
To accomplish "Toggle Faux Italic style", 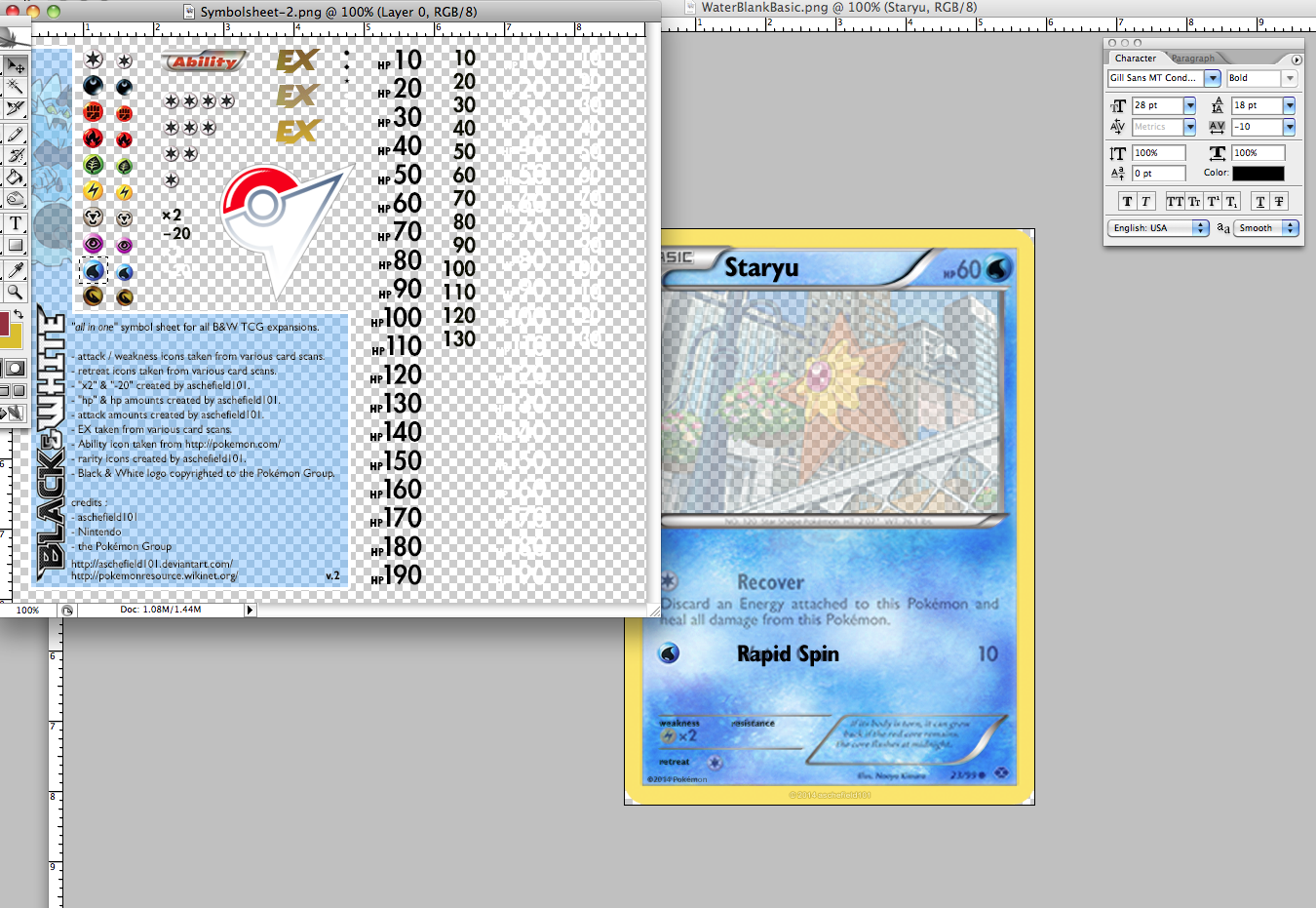I will 1146,202.
